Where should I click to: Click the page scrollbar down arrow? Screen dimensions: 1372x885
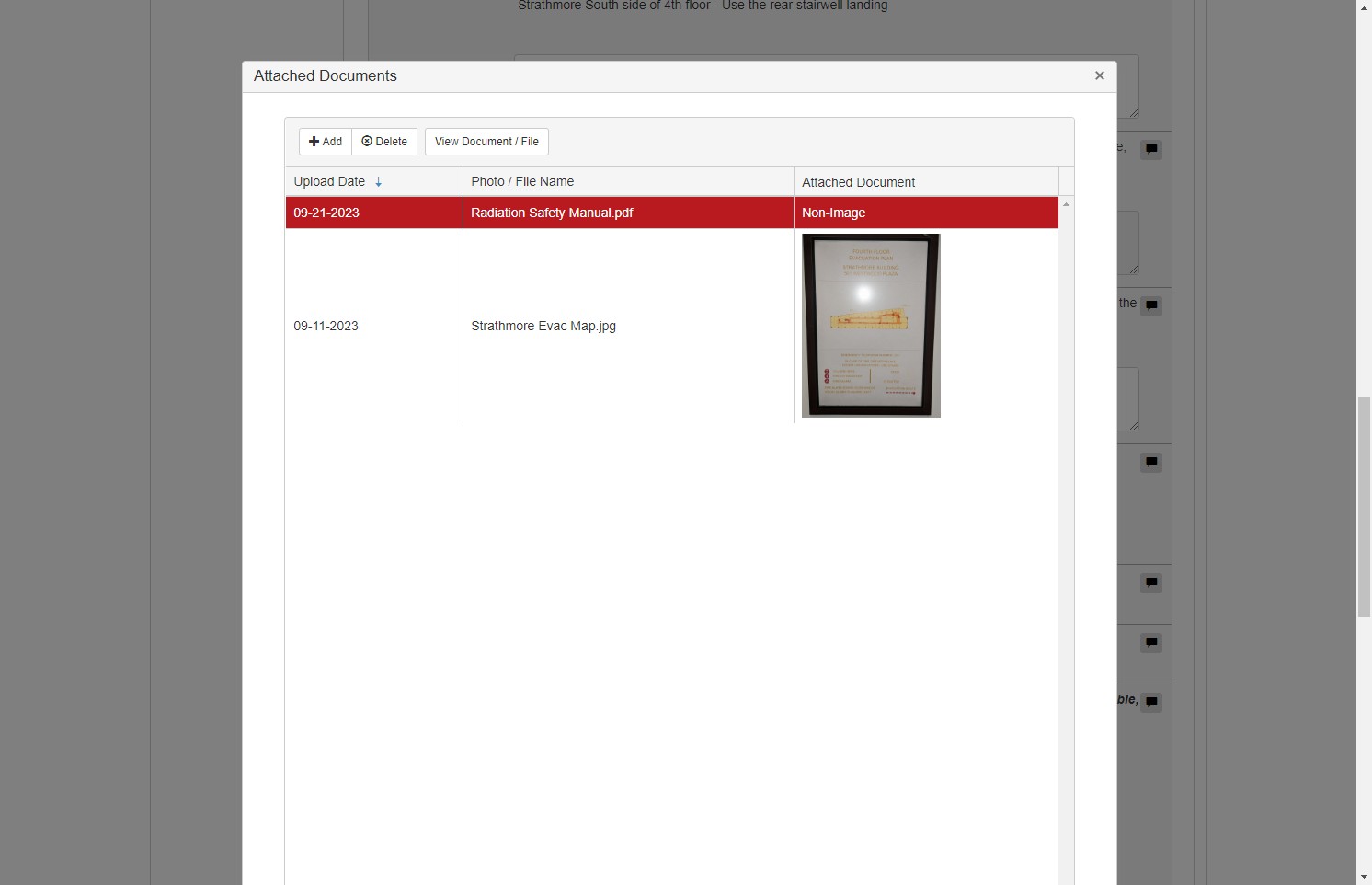coord(1364,877)
